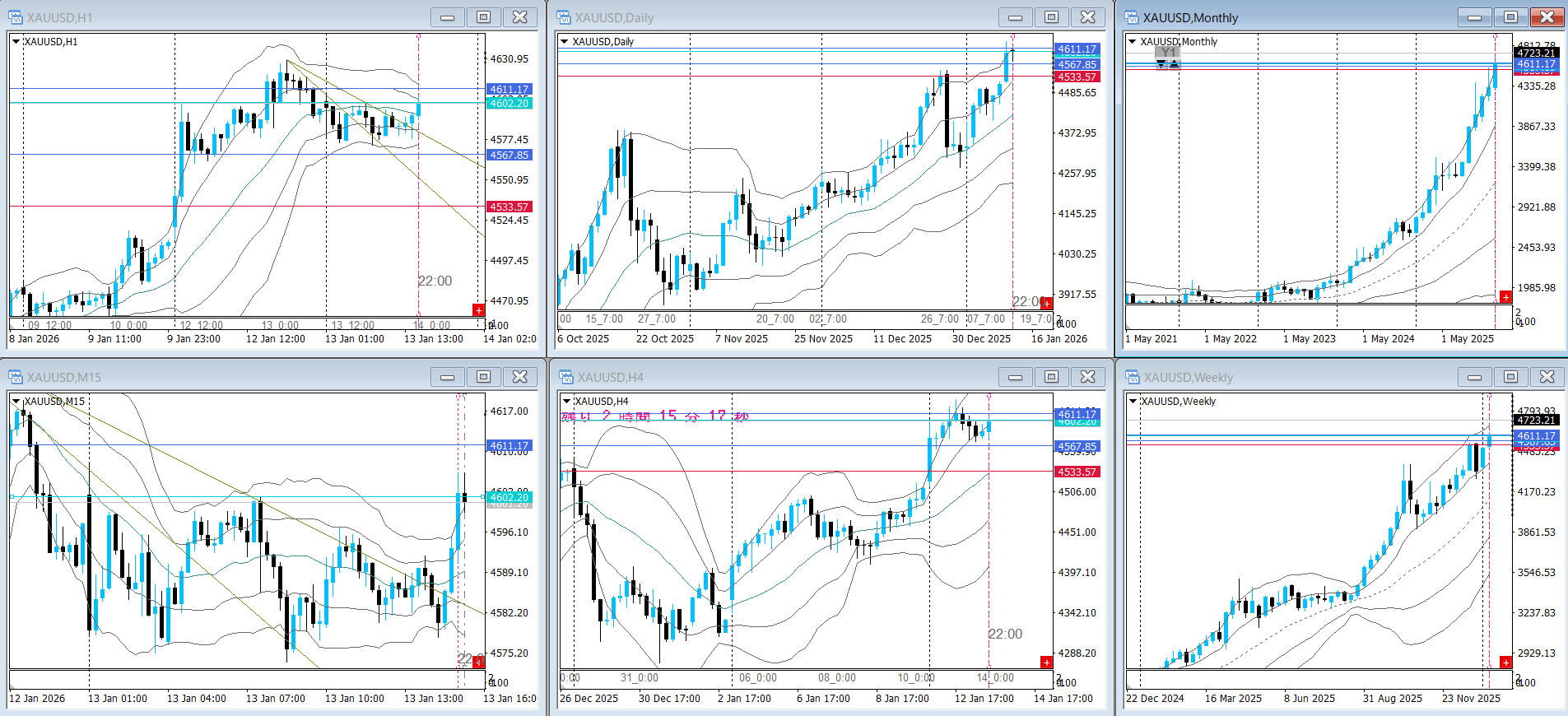Maximize the XAUUSD,Daily chart window
Image resolution: width=1568 pixels, height=716 pixels.
[x=1052, y=17]
